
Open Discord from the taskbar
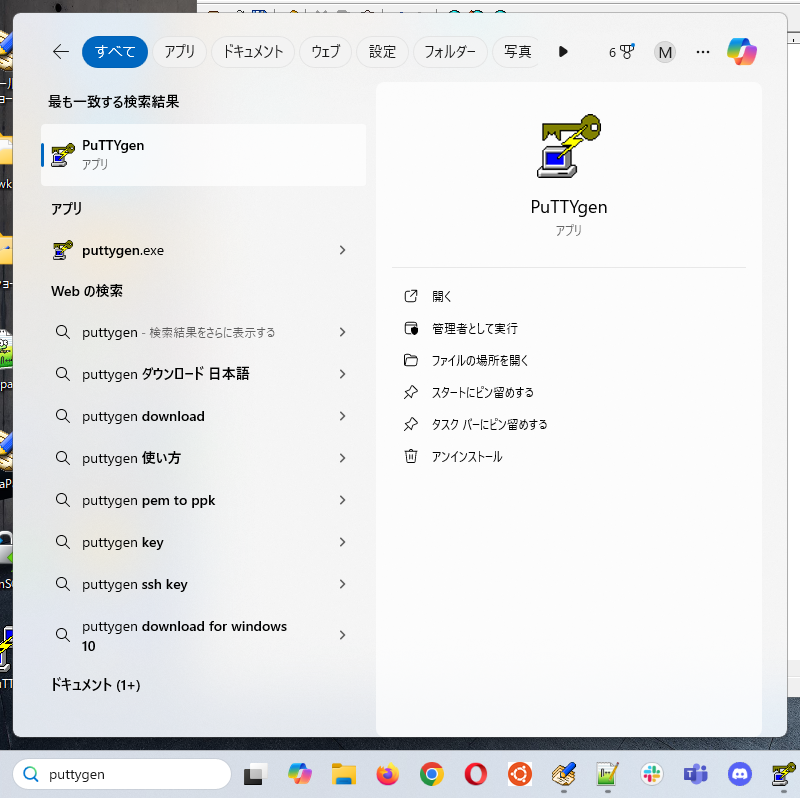click(740, 775)
